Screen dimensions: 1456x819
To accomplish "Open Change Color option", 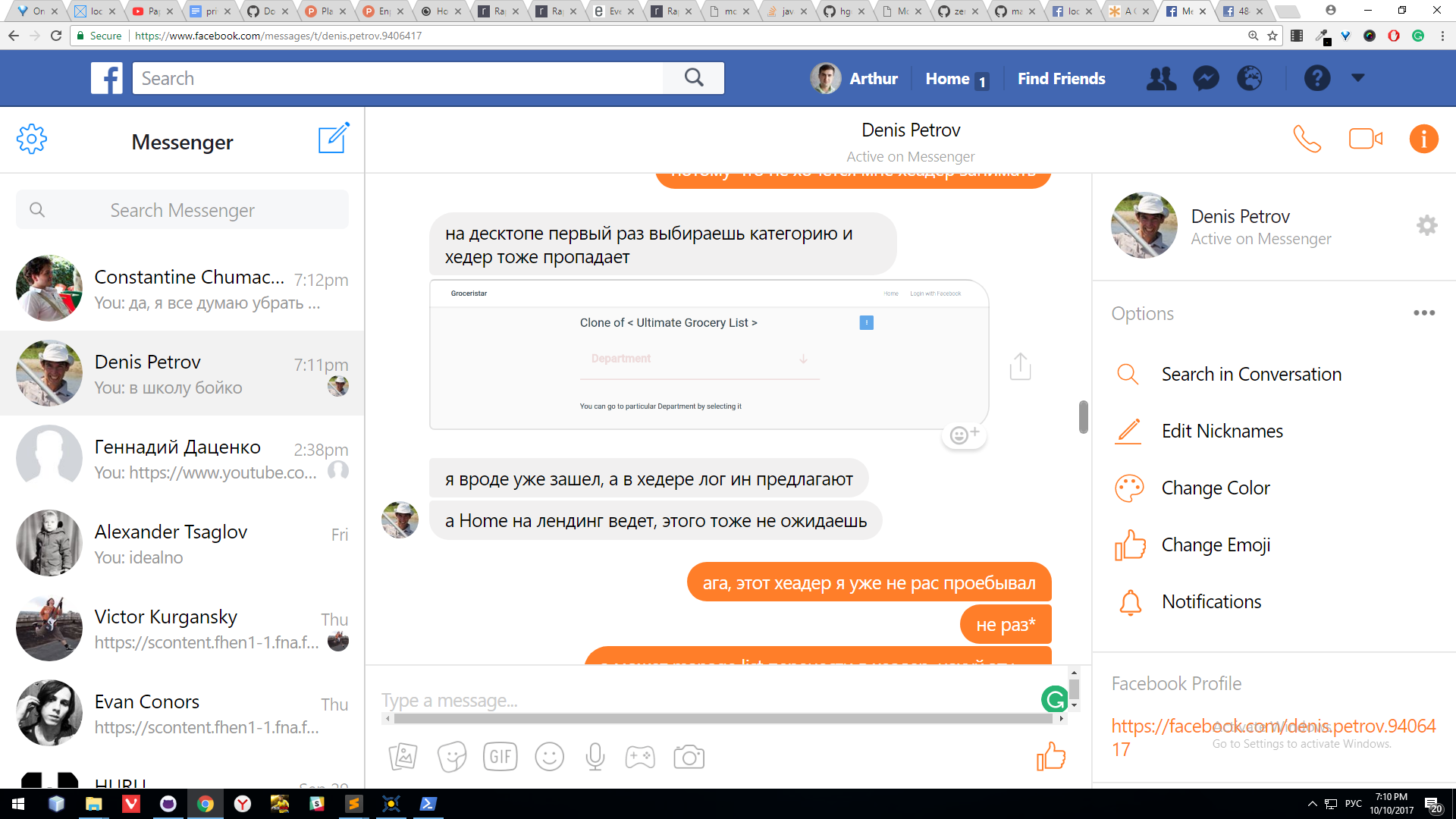I will [1215, 488].
